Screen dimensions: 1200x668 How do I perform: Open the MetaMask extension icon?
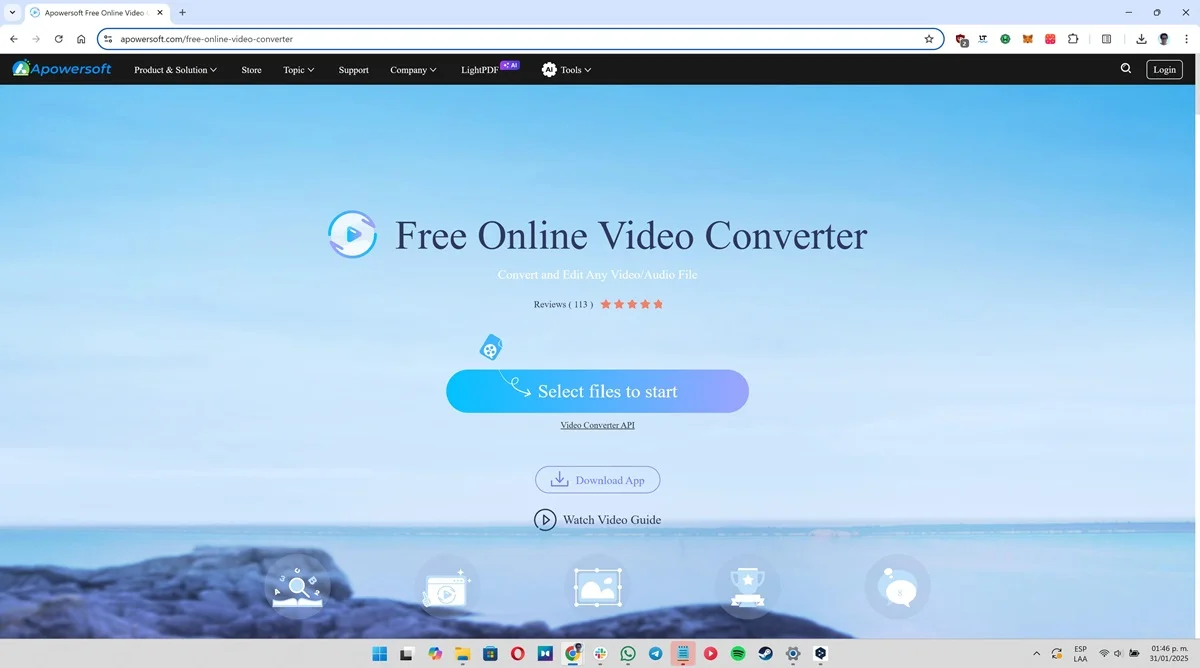pos(1027,39)
